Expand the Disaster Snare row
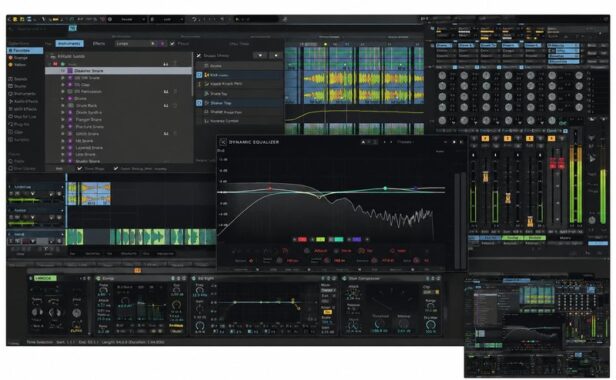This screenshot has width=616, height=380. click(x=63, y=71)
